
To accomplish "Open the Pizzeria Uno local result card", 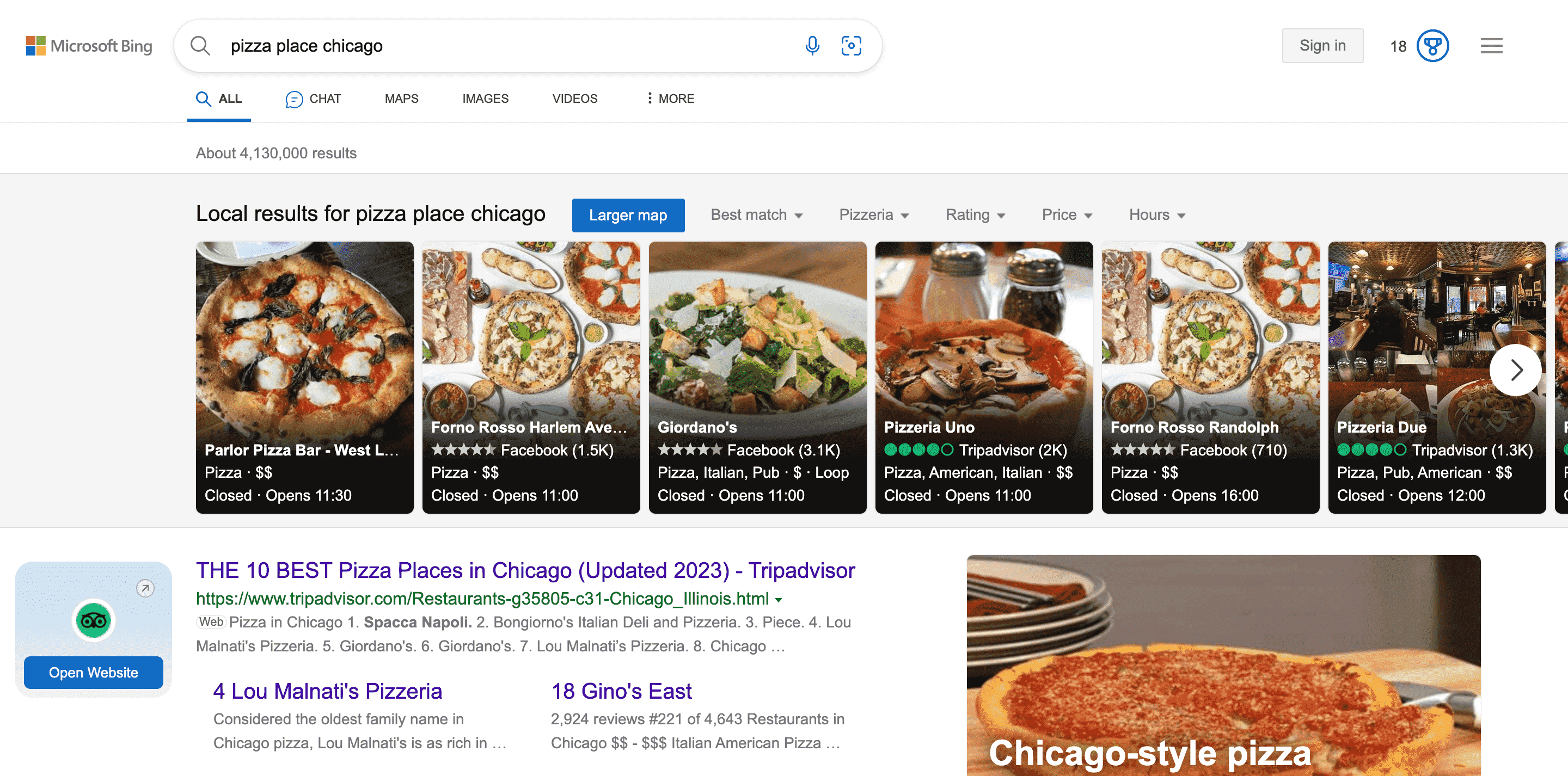I will click(984, 377).
